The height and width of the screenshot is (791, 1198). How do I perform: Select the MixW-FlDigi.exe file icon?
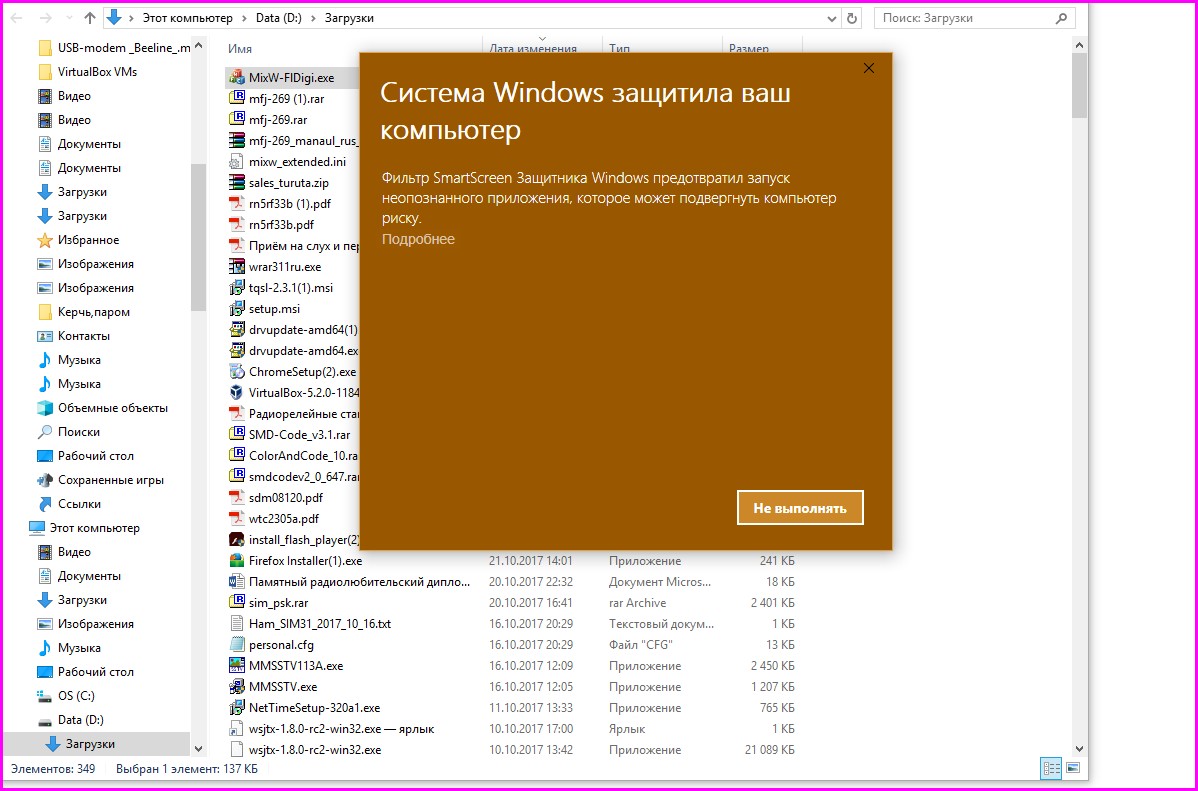[237, 77]
